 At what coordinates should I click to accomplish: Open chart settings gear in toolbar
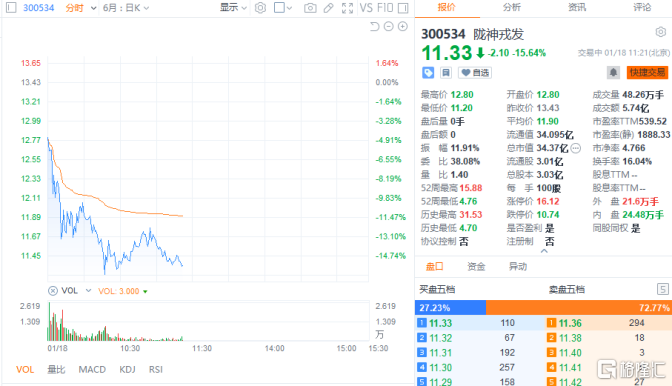click(x=260, y=8)
